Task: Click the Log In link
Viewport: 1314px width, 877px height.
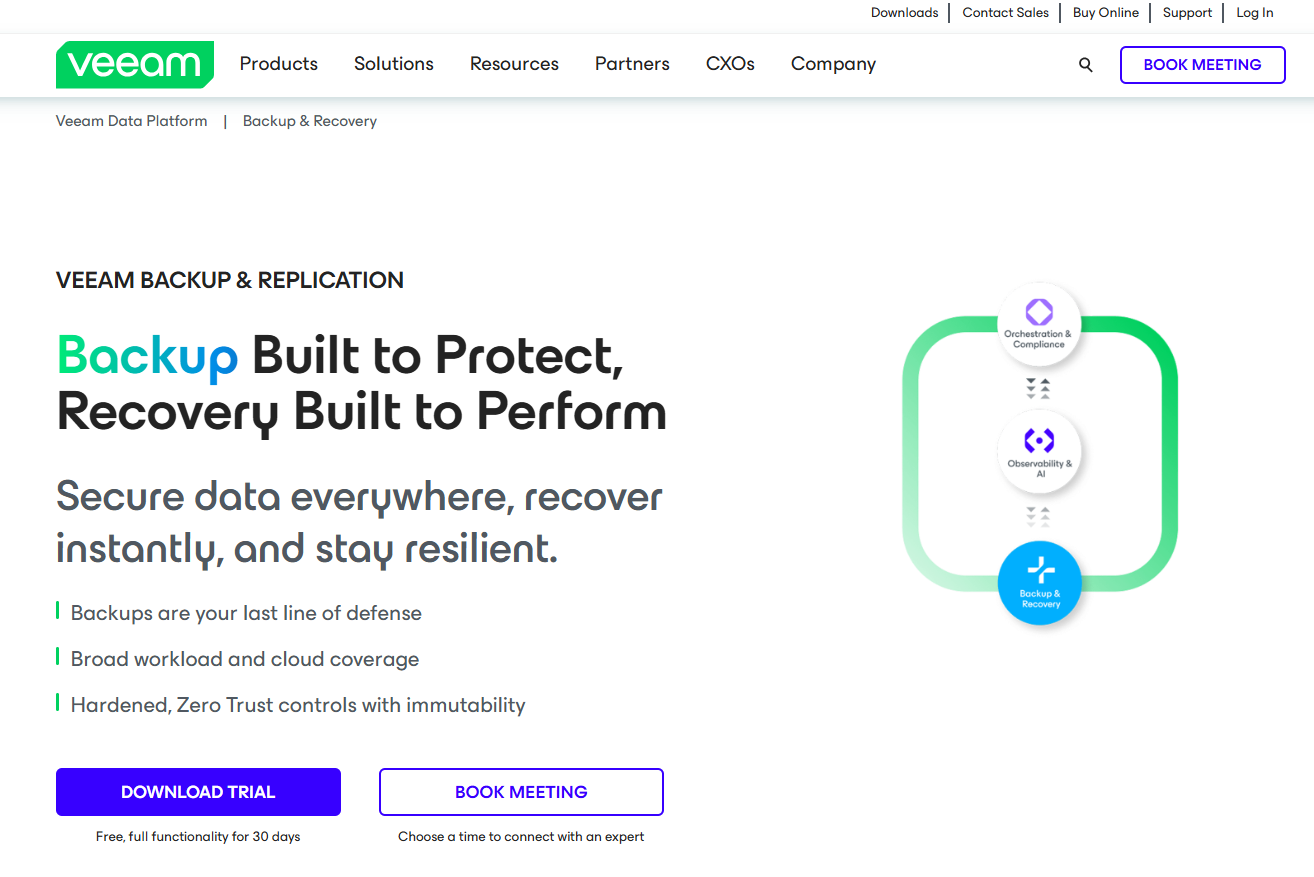Action: (x=1255, y=13)
